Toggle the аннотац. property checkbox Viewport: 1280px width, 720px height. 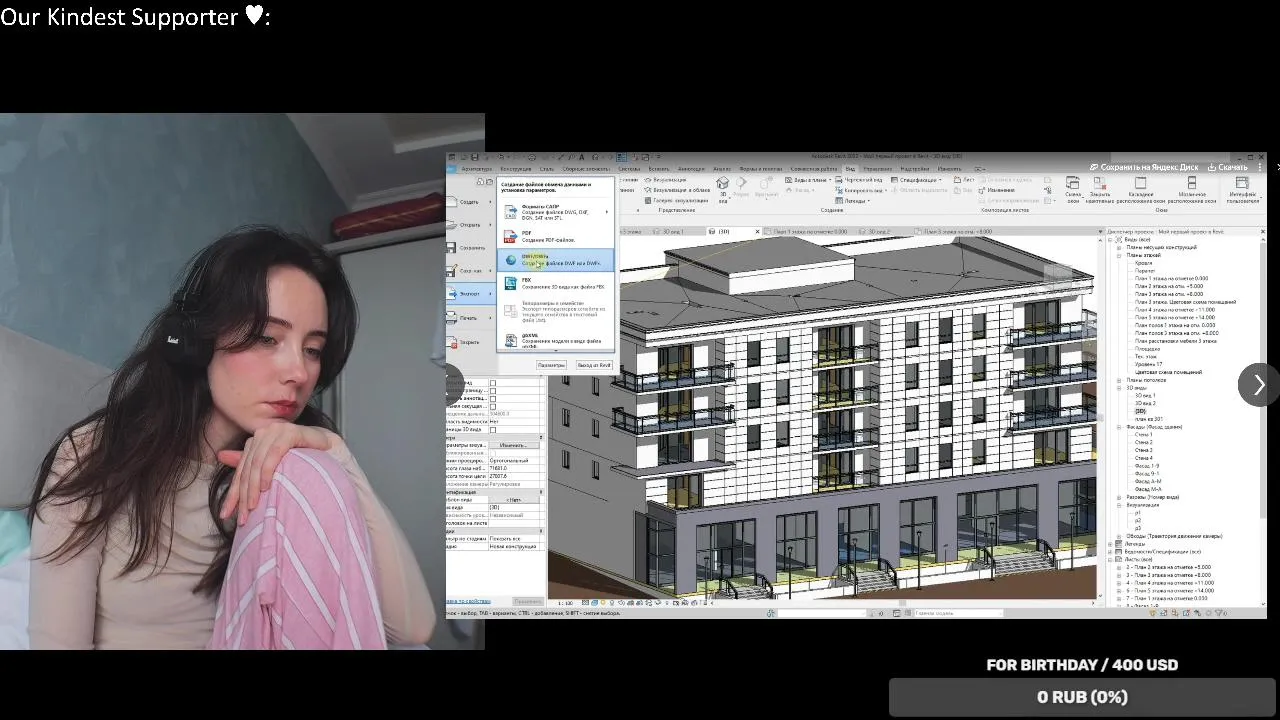point(493,398)
